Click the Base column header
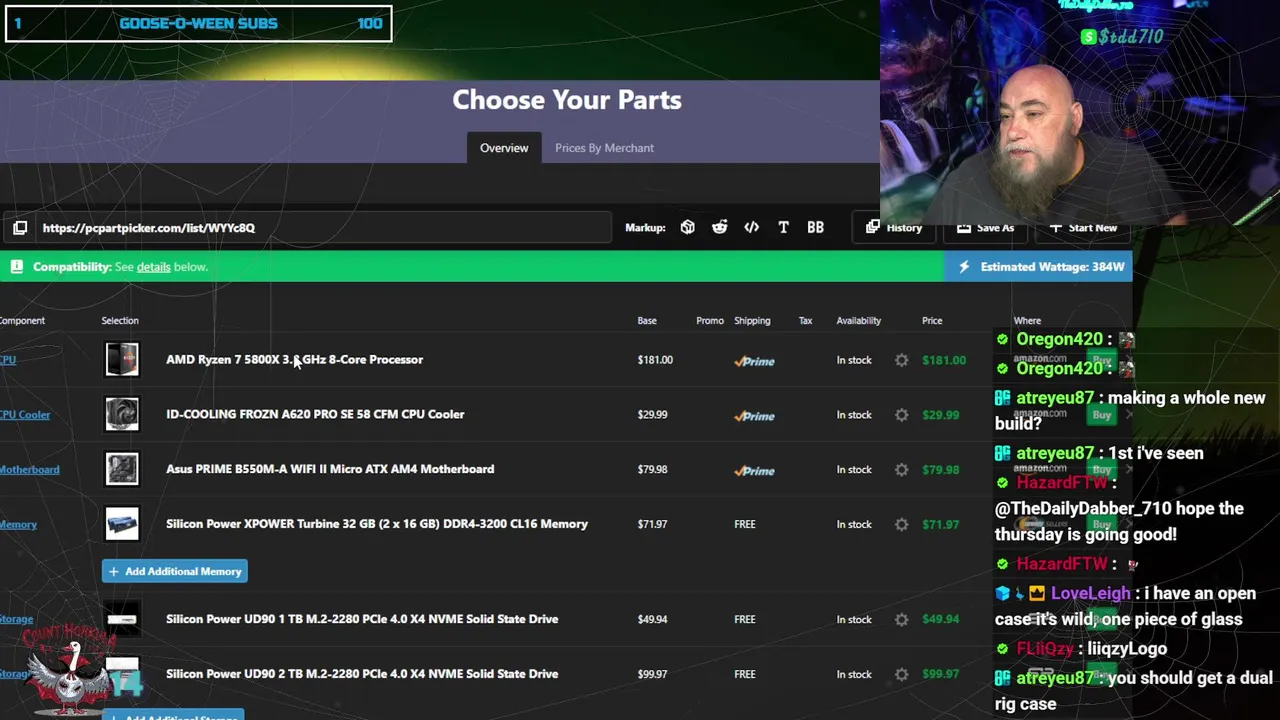Viewport: 1280px width, 720px height. (x=647, y=321)
